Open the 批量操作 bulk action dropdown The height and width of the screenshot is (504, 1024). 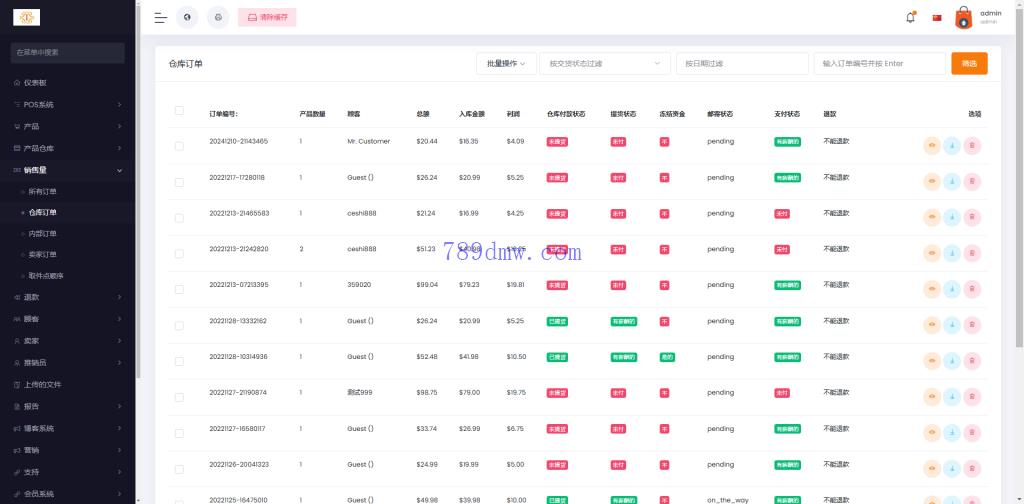point(506,63)
